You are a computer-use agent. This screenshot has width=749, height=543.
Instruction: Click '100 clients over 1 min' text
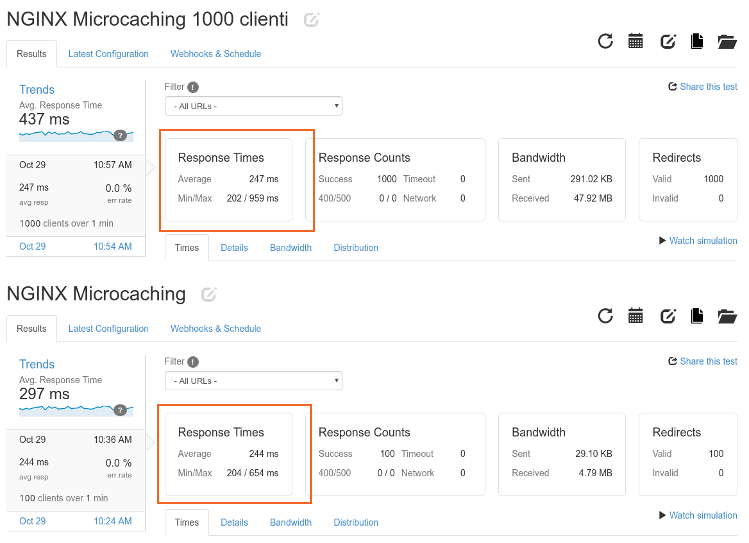point(64,498)
